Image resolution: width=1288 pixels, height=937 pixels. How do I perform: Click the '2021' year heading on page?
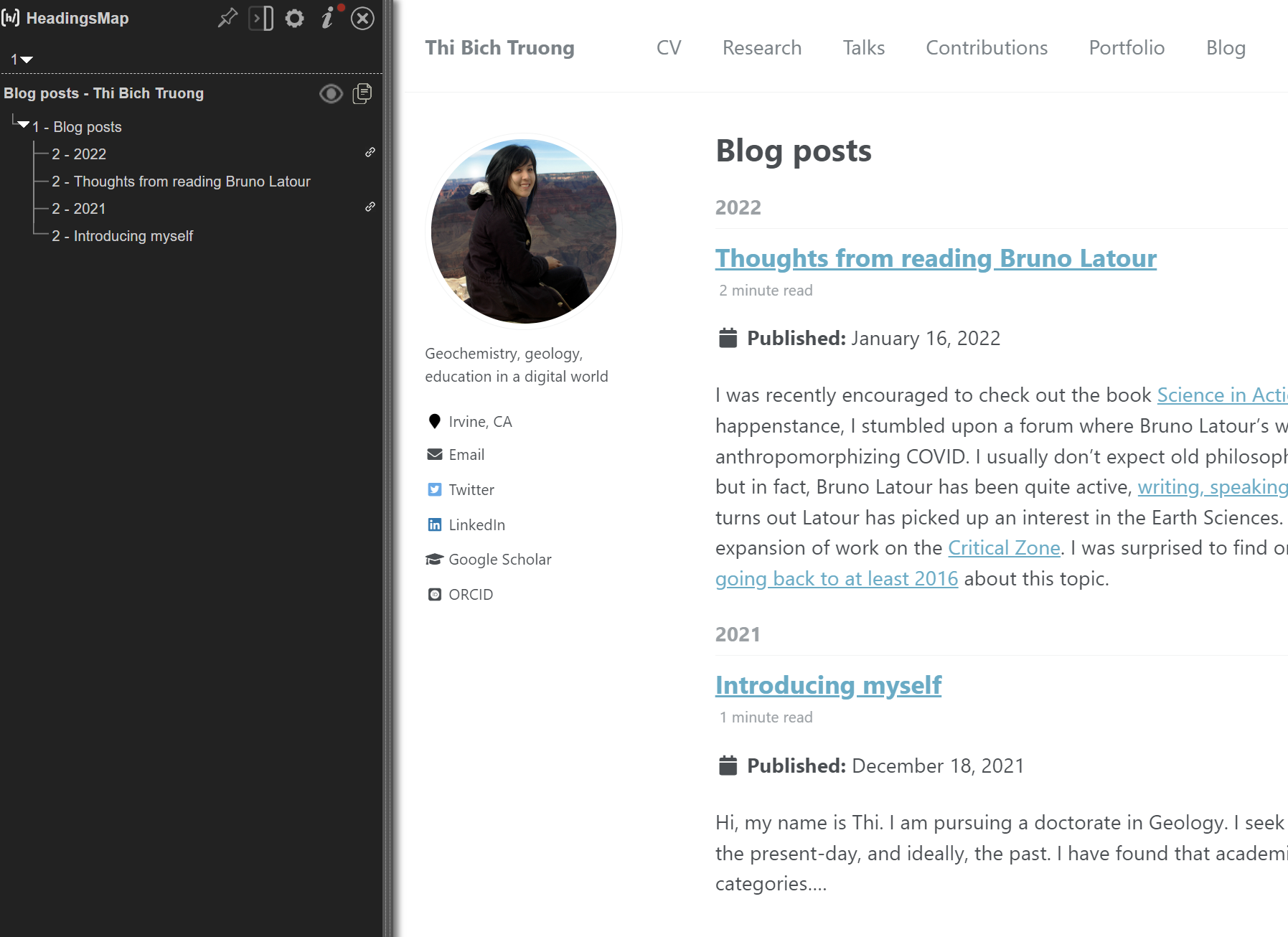pyautogui.click(x=738, y=634)
